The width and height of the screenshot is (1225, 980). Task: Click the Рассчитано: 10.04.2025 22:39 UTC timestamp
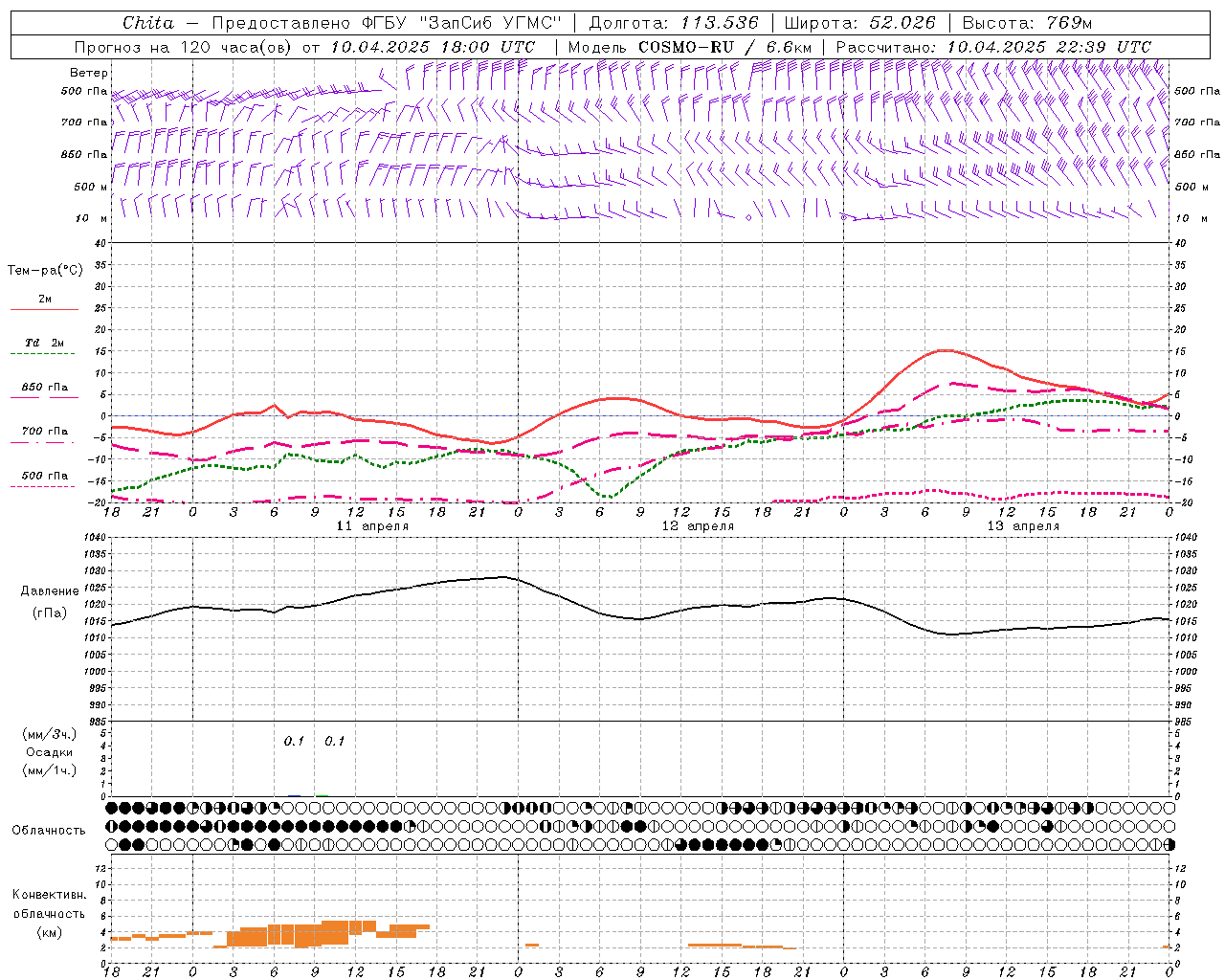click(993, 47)
